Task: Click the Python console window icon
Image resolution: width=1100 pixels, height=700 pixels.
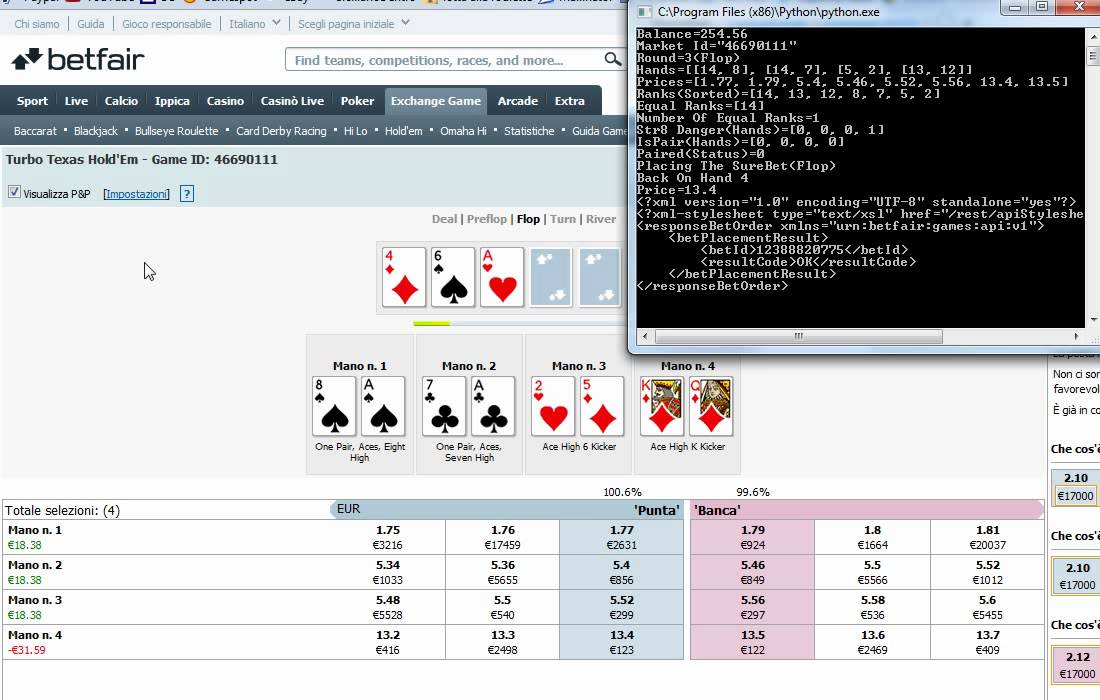Action: tap(643, 11)
